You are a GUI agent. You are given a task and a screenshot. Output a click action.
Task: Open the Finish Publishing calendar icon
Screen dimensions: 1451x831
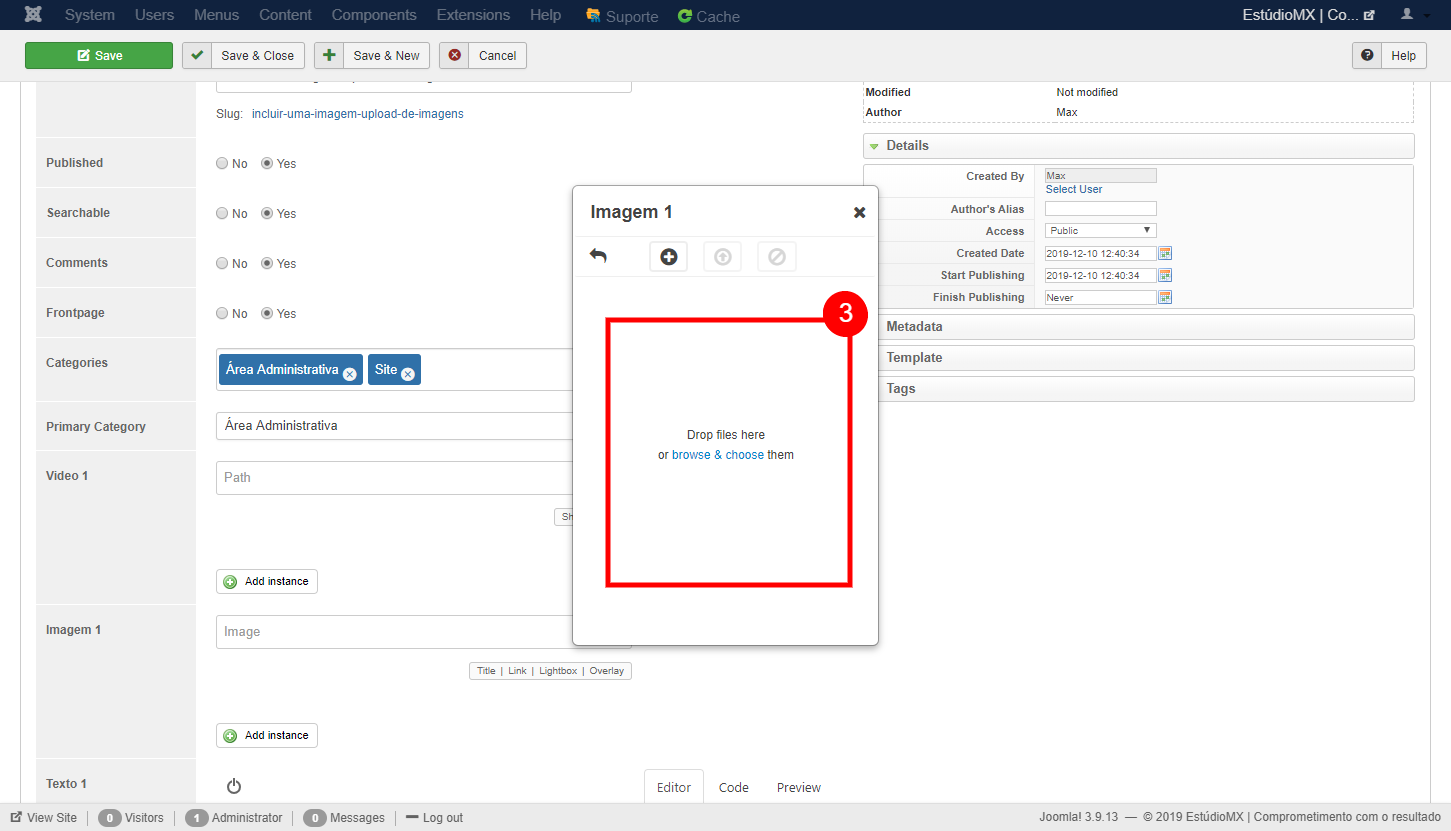click(1165, 297)
